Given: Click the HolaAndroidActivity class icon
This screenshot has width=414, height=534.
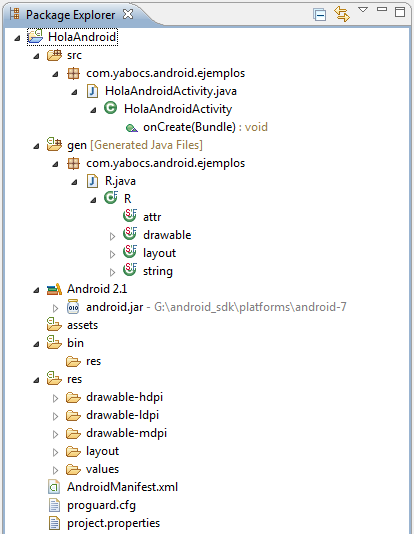Looking at the screenshot, I should tap(111, 108).
